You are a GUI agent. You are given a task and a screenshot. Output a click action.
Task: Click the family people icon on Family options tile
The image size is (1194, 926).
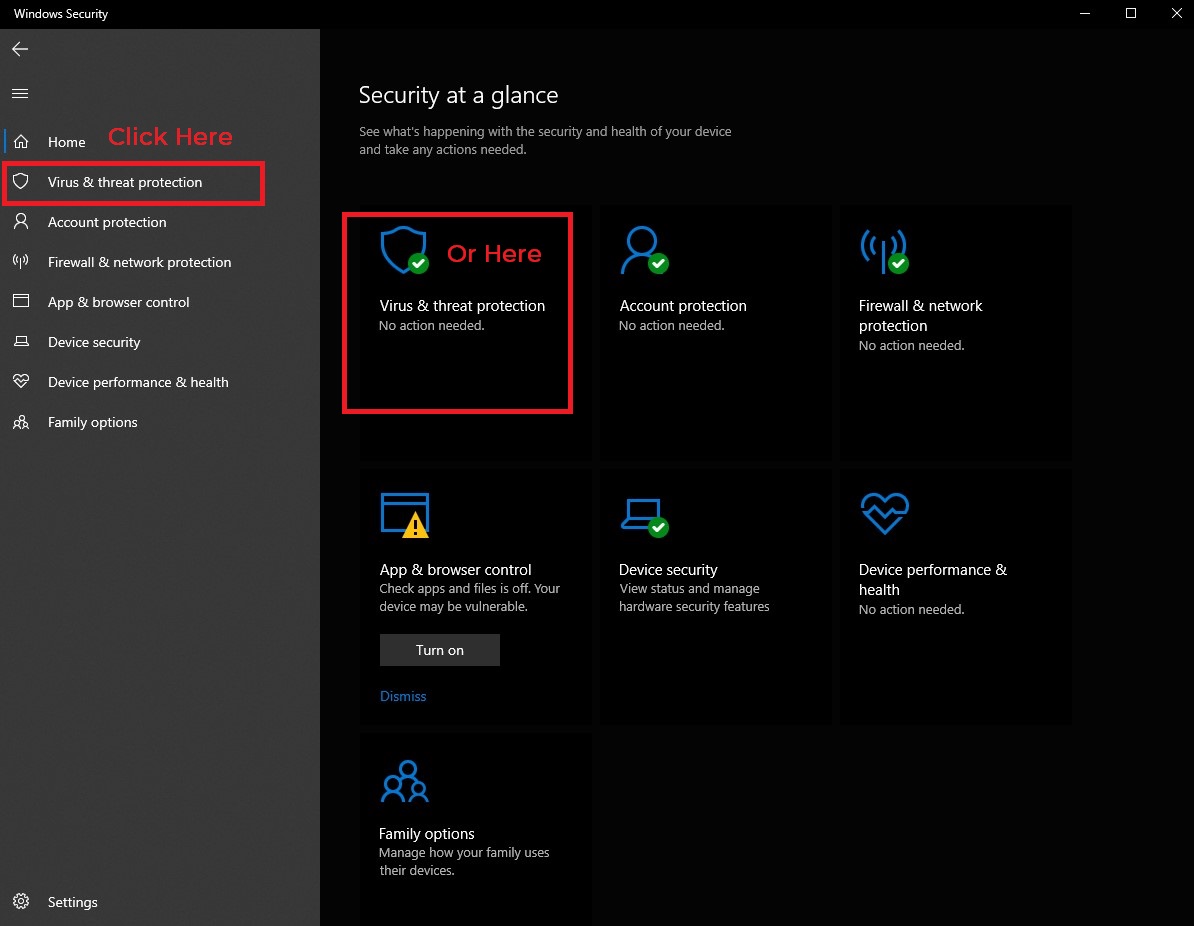(x=405, y=781)
